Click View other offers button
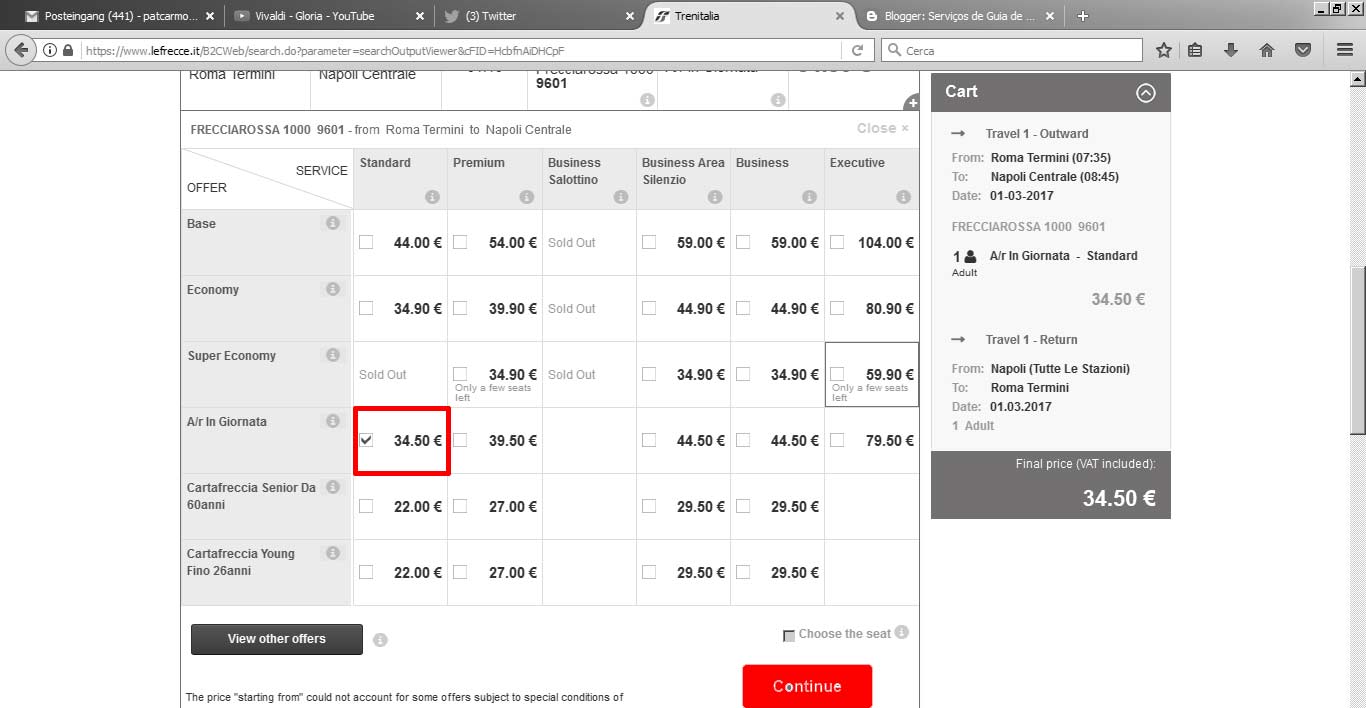1366x708 pixels. point(277,639)
